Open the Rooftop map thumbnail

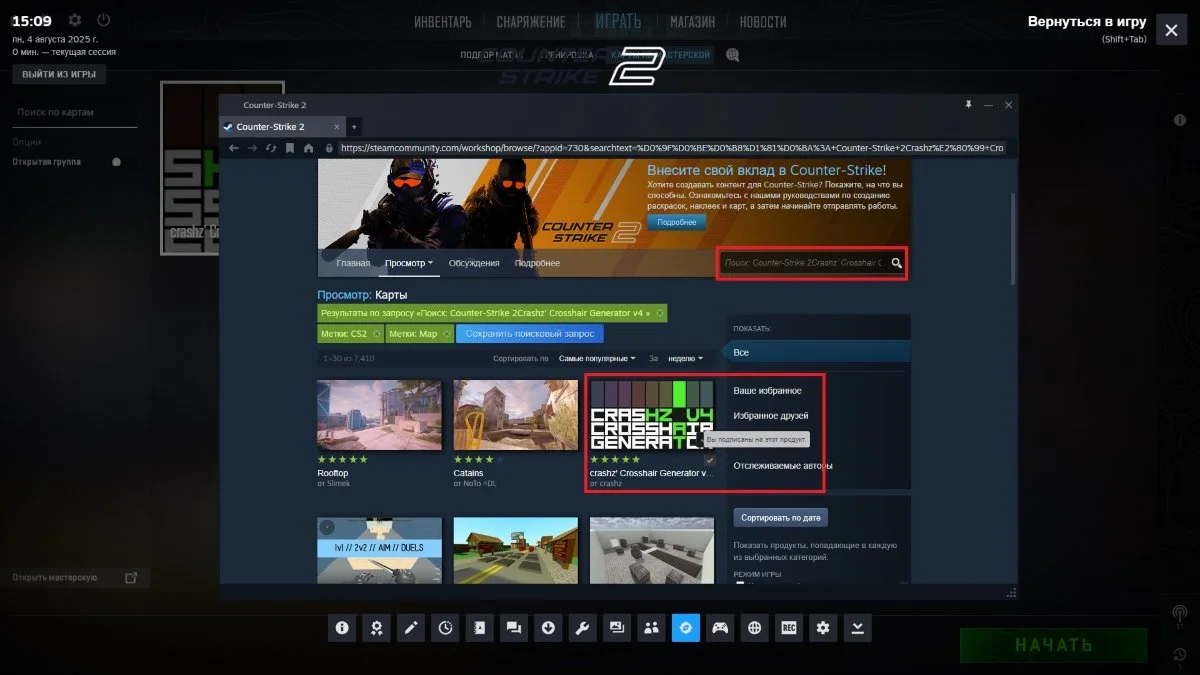pos(379,415)
